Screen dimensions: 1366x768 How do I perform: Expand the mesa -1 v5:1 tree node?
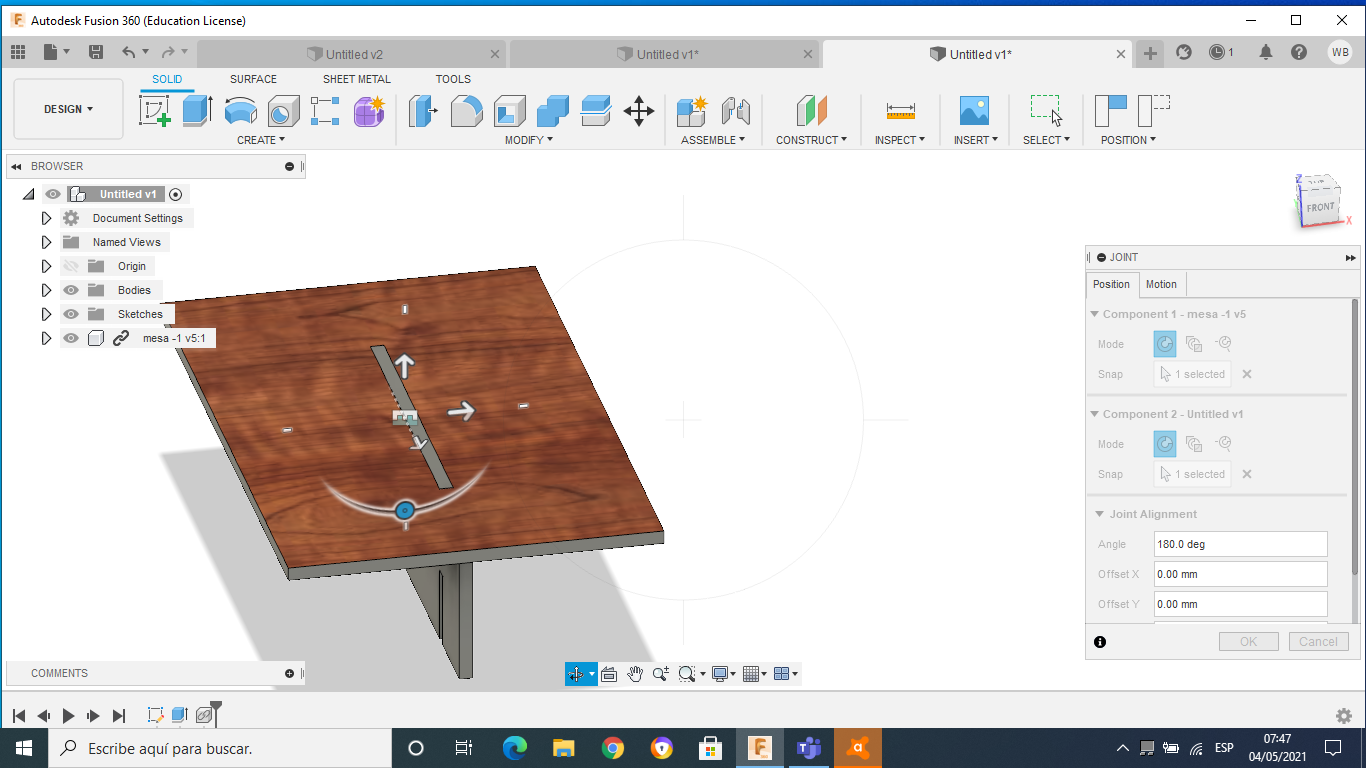tap(46, 338)
